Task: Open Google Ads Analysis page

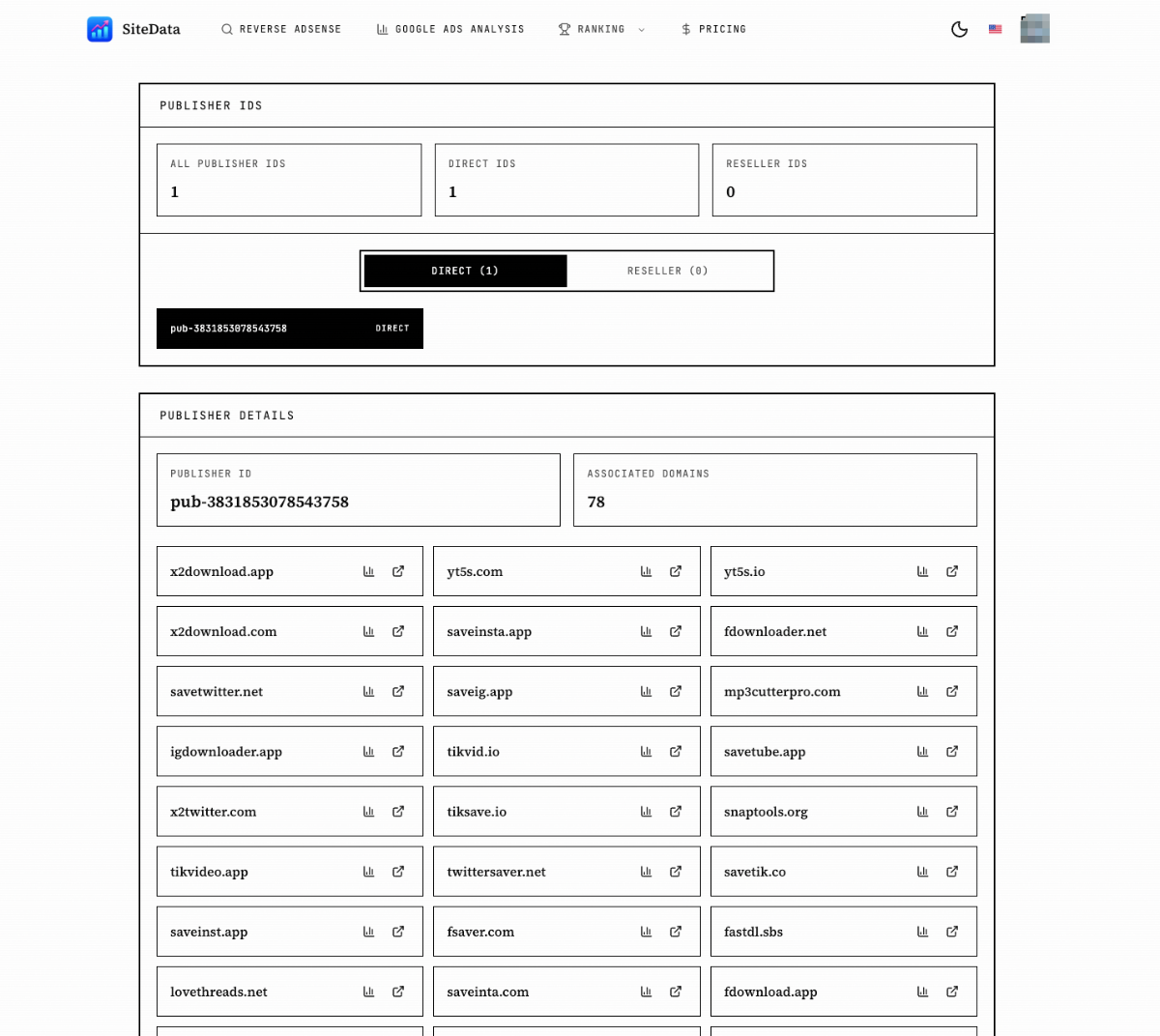Action: tap(450, 29)
